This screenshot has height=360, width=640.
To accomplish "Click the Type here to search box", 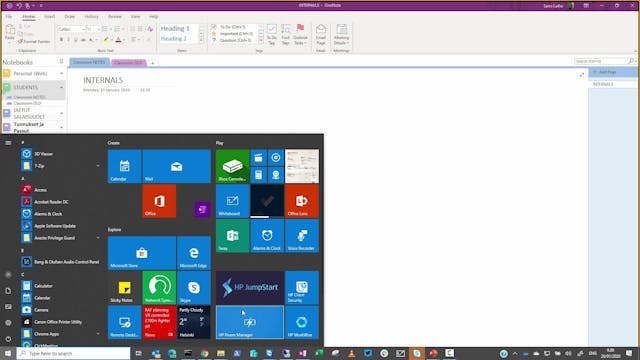I will coord(73,353).
